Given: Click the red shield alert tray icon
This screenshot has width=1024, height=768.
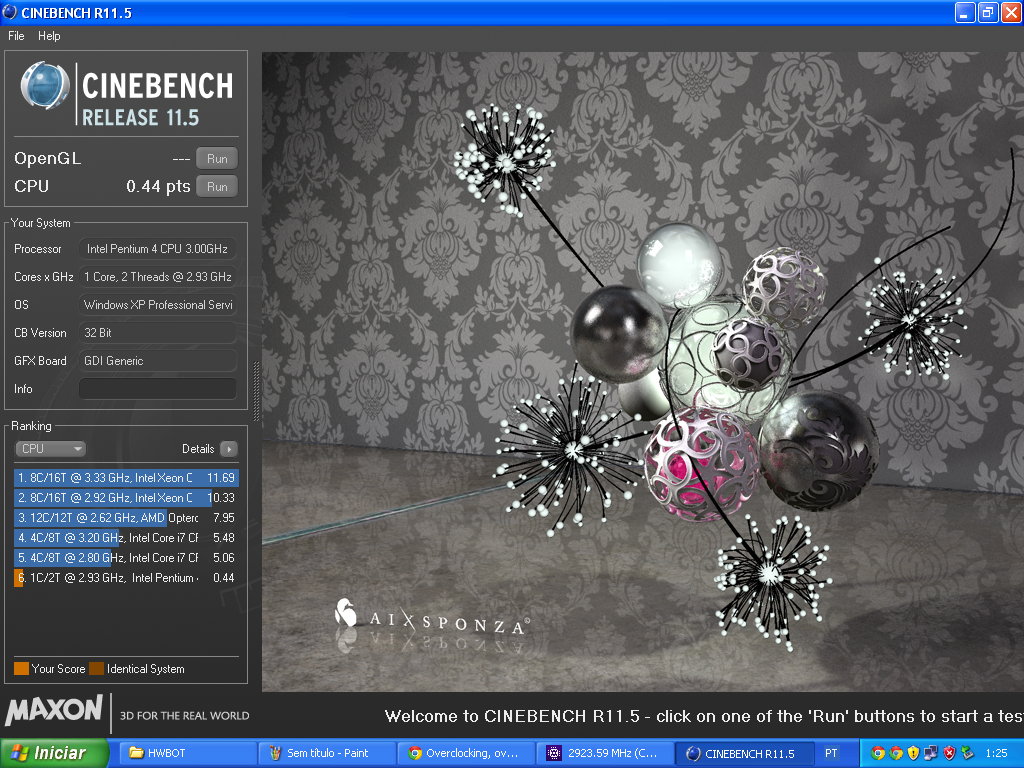Looking at the screenshot, I should 949,753.
